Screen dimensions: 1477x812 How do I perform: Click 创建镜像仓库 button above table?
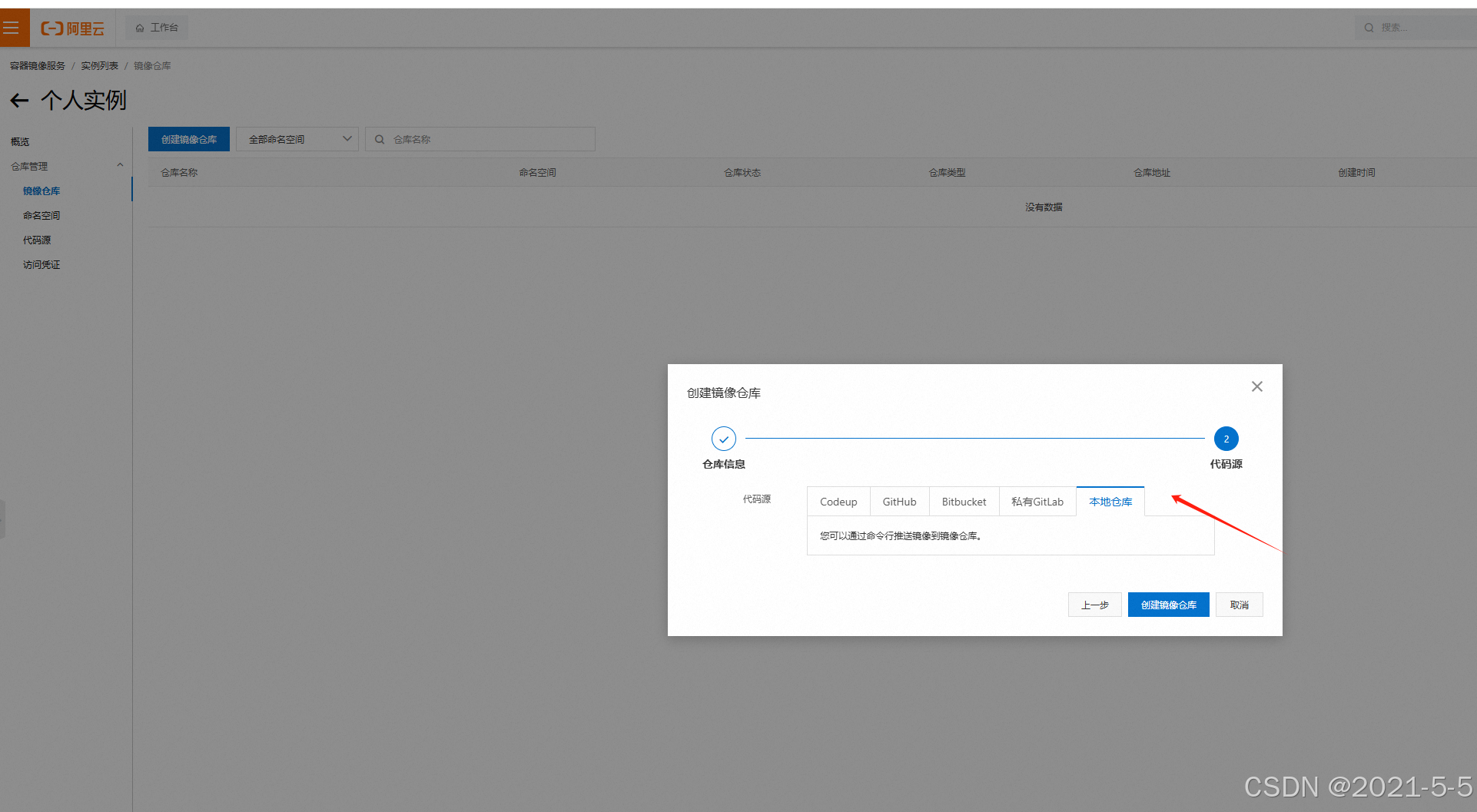point(189,139)
